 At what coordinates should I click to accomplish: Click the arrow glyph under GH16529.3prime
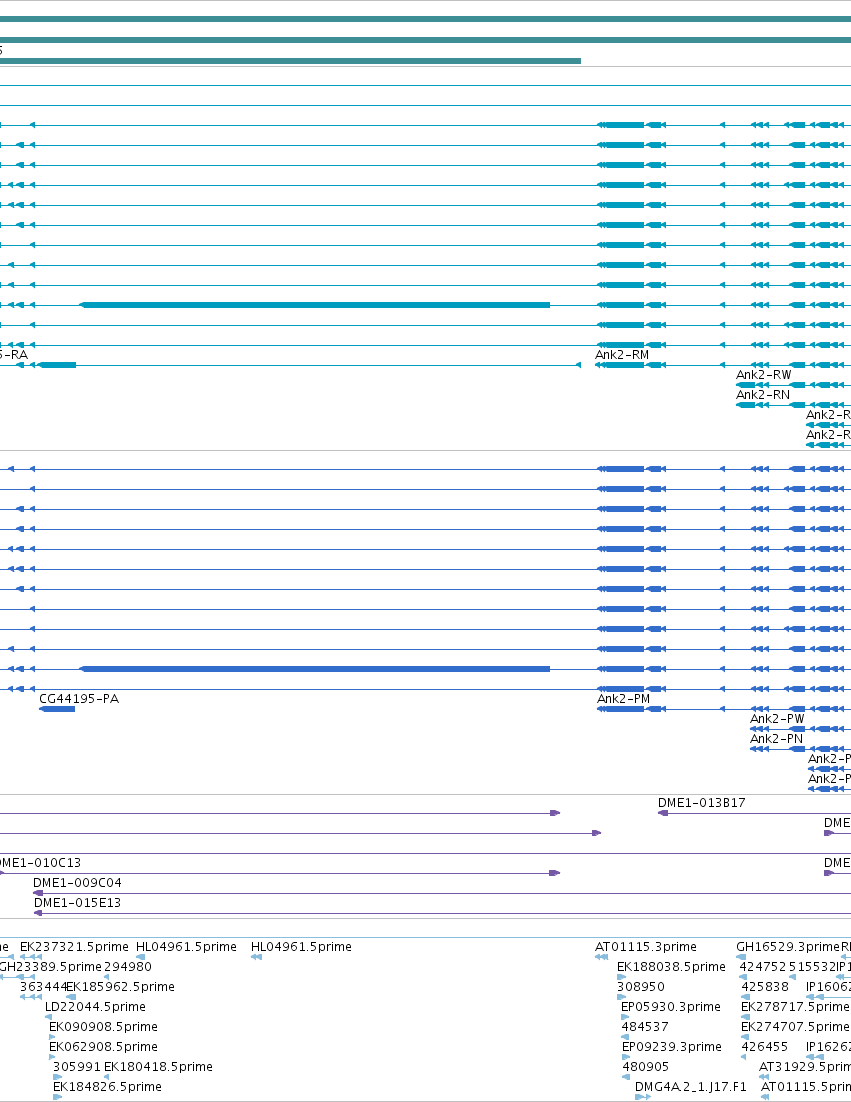[x=741, y=957]
